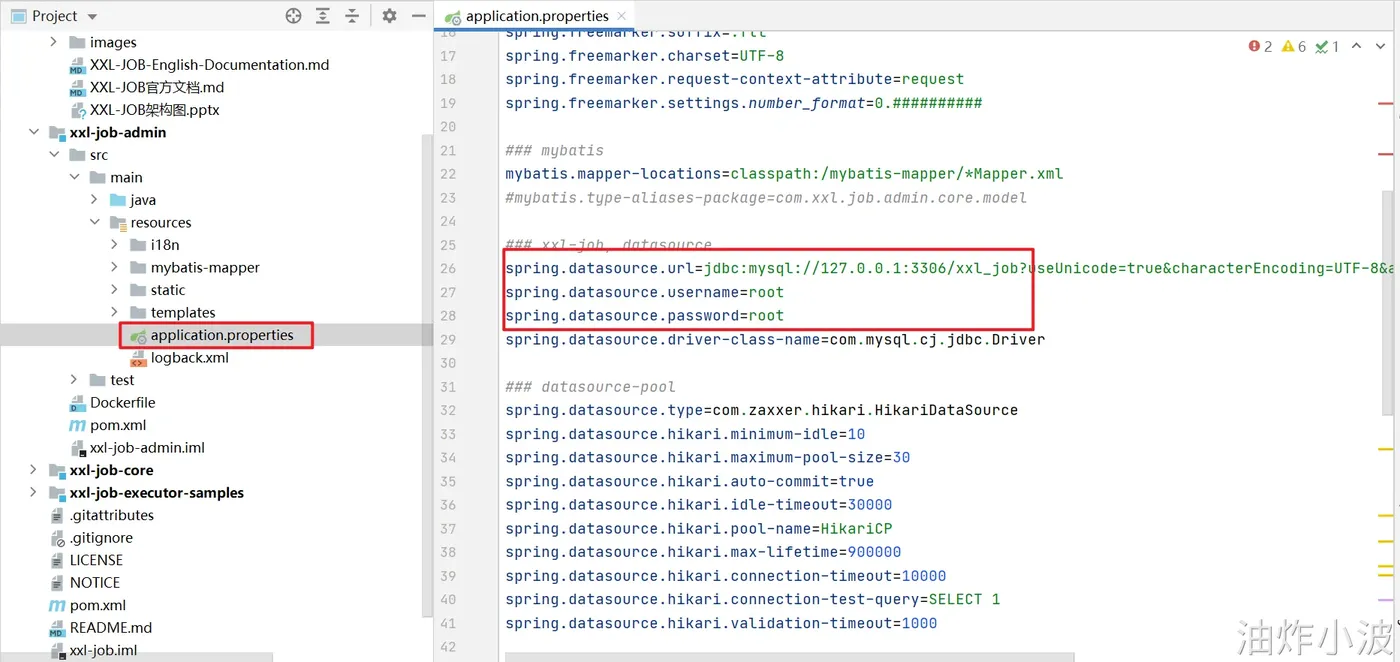Click the spring.datasource.url line in editor

coord(948,268)
